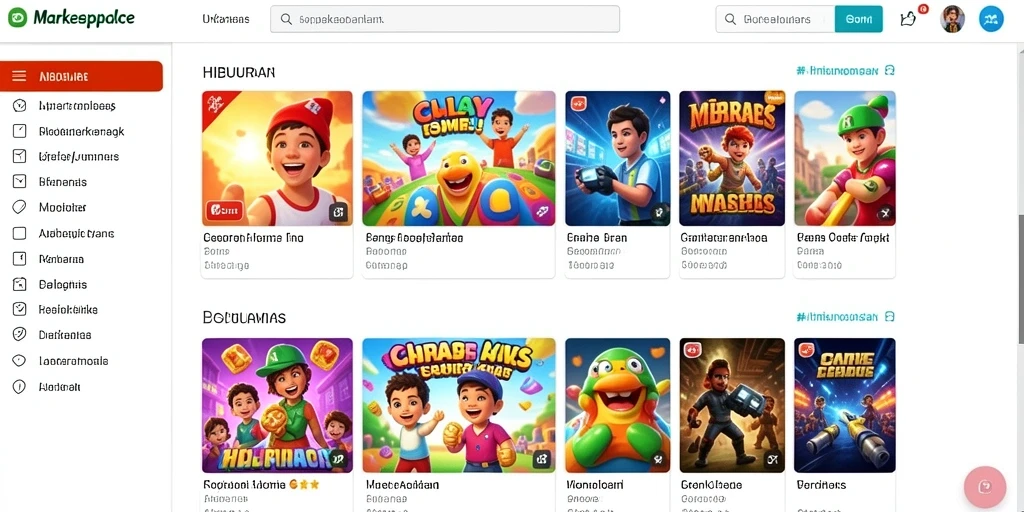Screen dimensions: 1024x512
Task: Click the overlay icon on the Geooronhiorme Iino thumbnail
Action: coord(338,212)
